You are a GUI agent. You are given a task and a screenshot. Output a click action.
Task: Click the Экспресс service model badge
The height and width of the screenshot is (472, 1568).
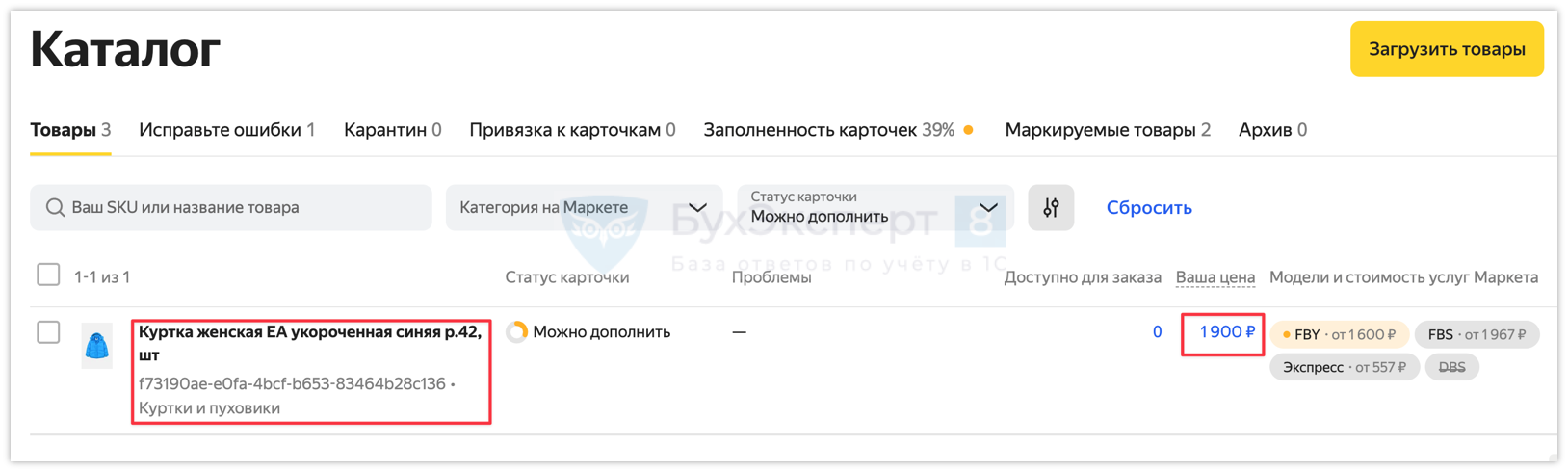pyautogui.click(x=1344, y=367)
